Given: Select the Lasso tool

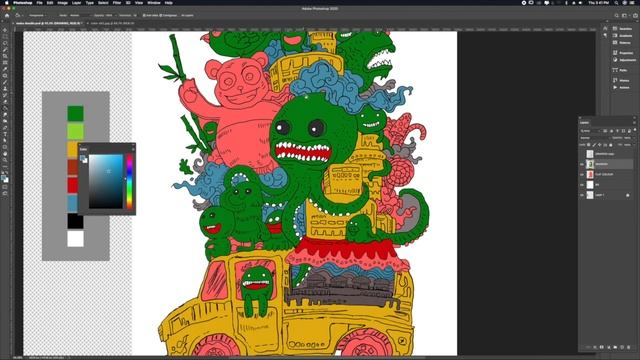Looking at the screenshot, I should click(x=5, y=43).
